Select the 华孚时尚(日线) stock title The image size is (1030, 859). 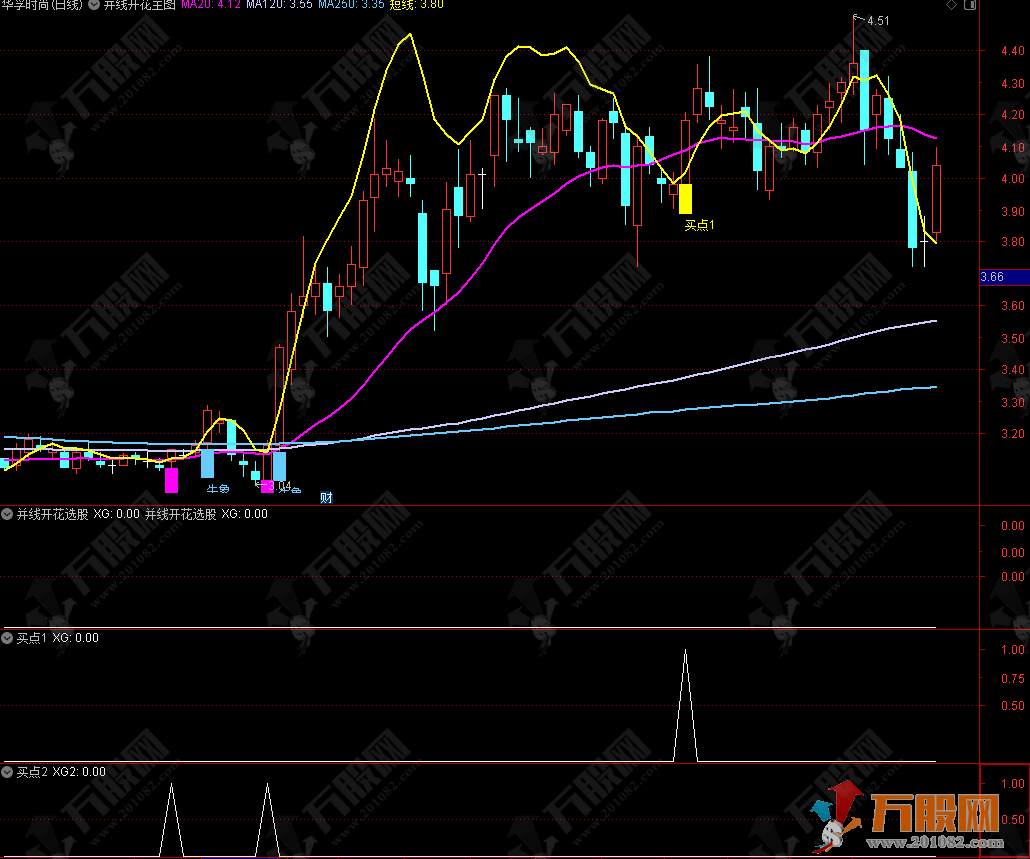click(x=43, y=5)
